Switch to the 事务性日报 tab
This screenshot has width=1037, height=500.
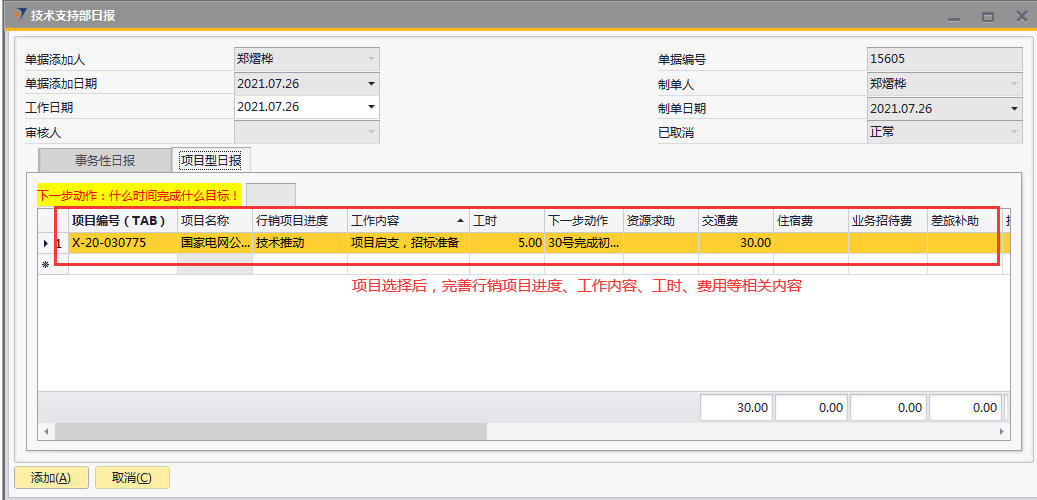[x=105, y=160]
